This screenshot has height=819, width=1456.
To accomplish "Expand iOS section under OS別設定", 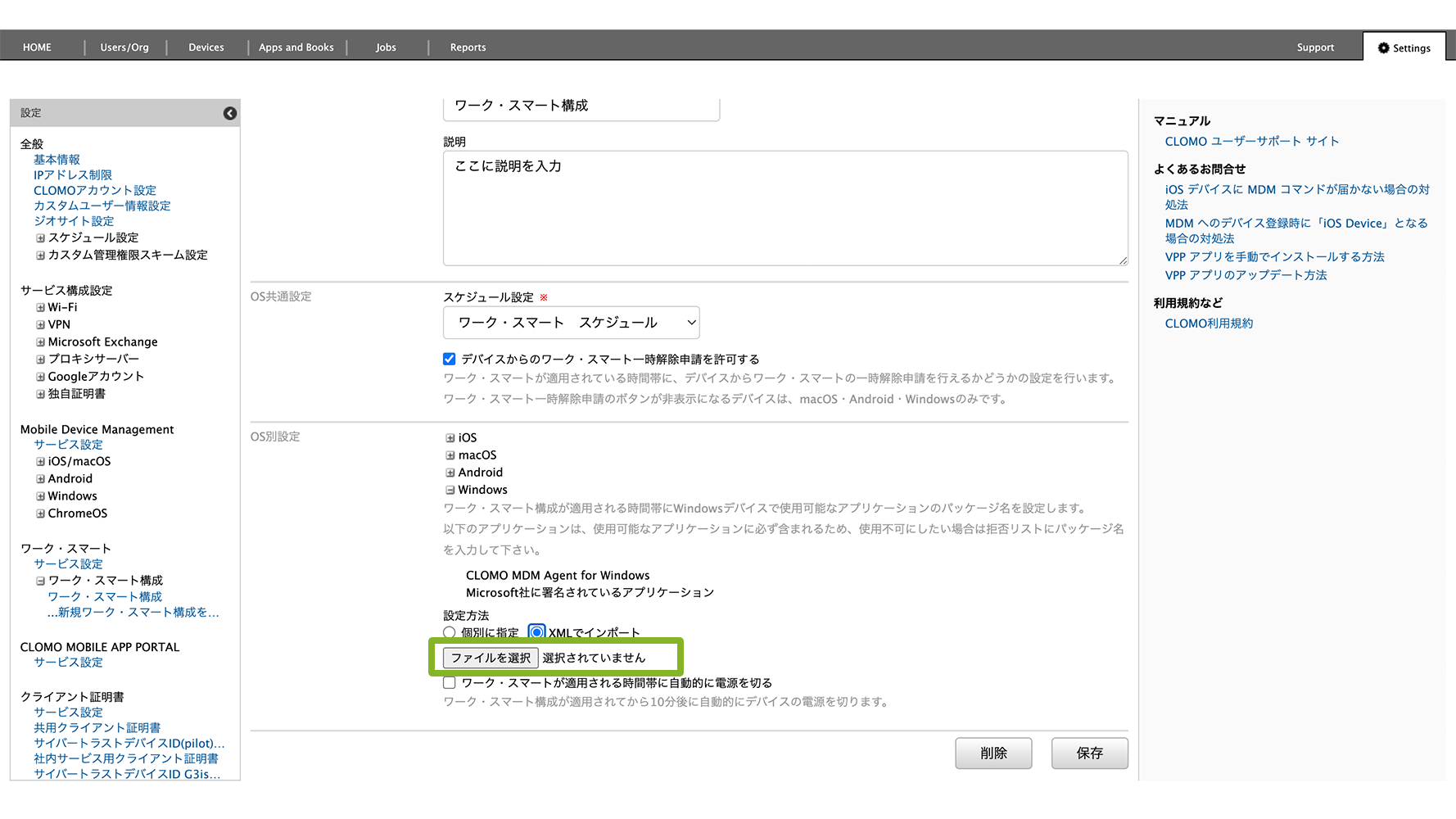I will 450,438.
